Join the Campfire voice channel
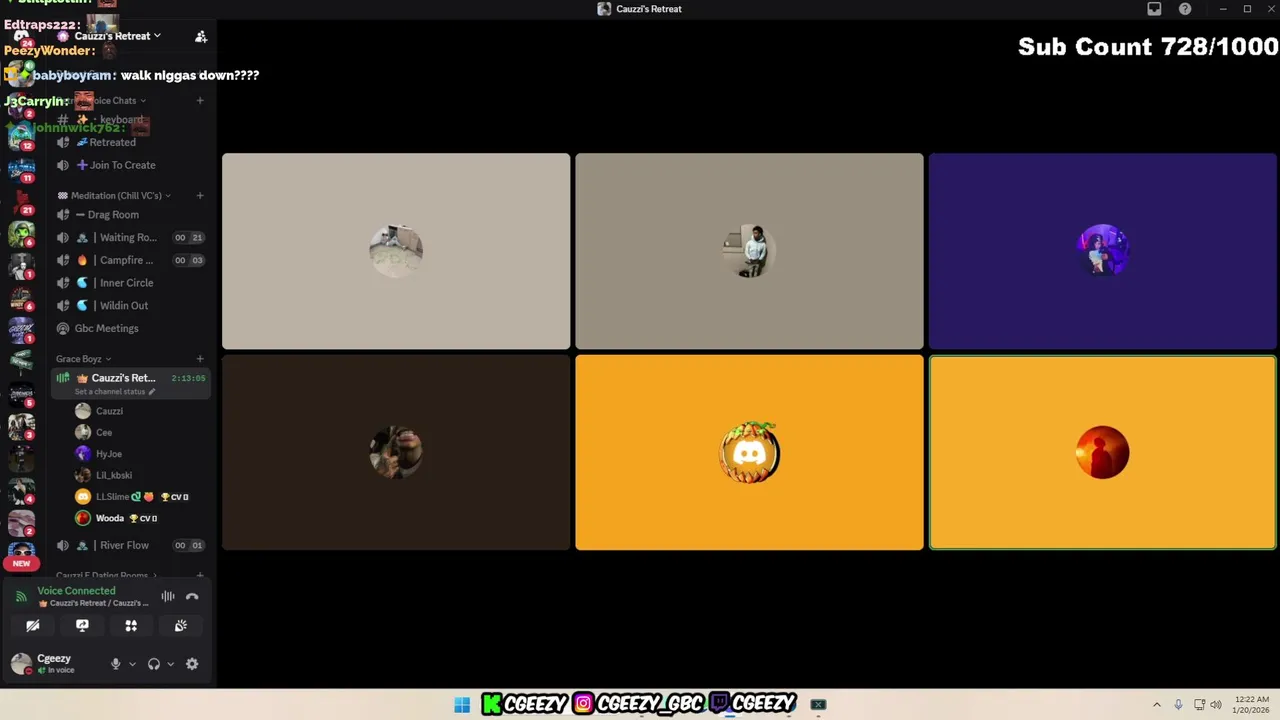 [130, 260]
